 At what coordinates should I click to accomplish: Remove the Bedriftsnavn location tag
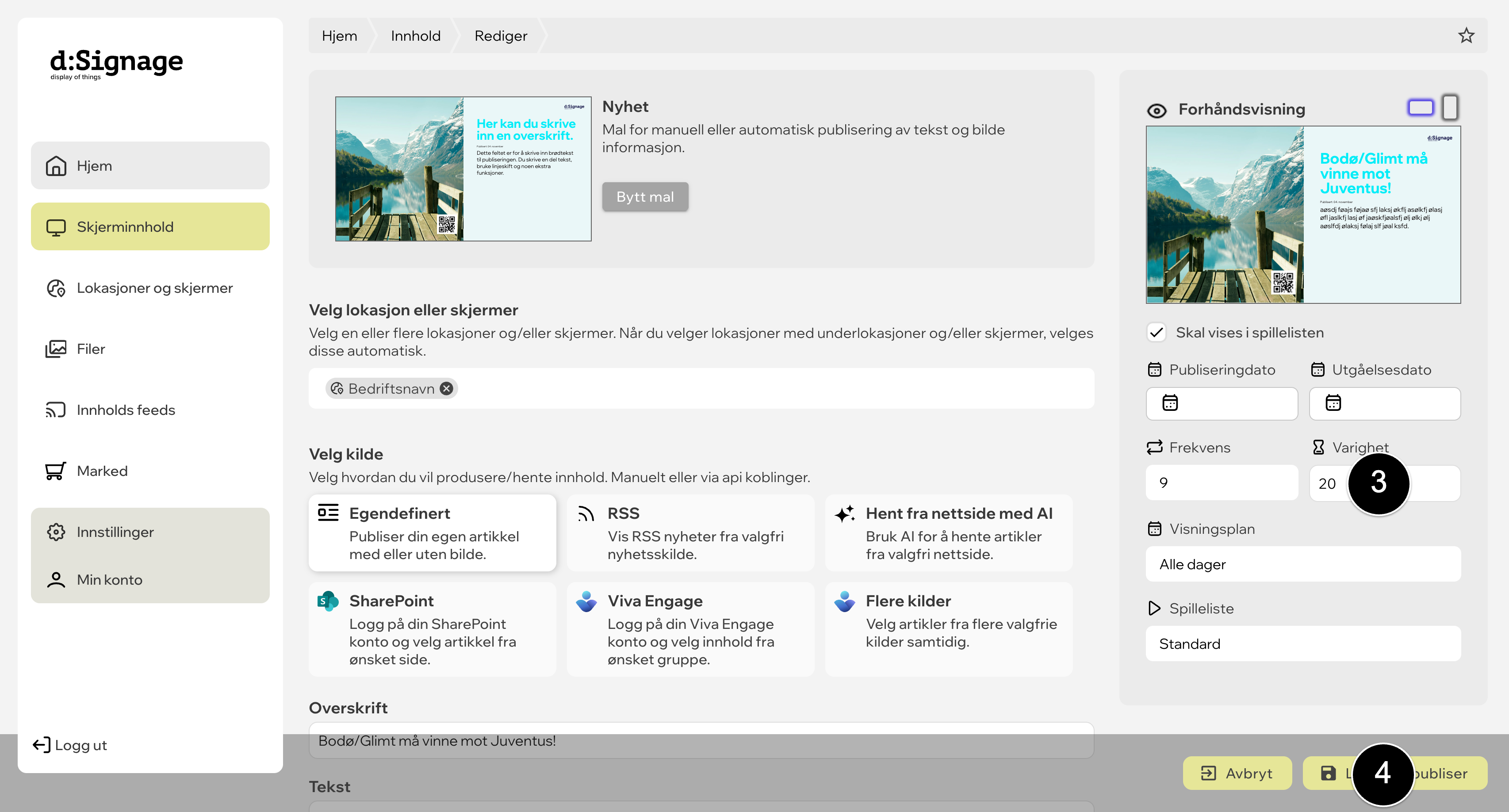[x=446, y=388]
